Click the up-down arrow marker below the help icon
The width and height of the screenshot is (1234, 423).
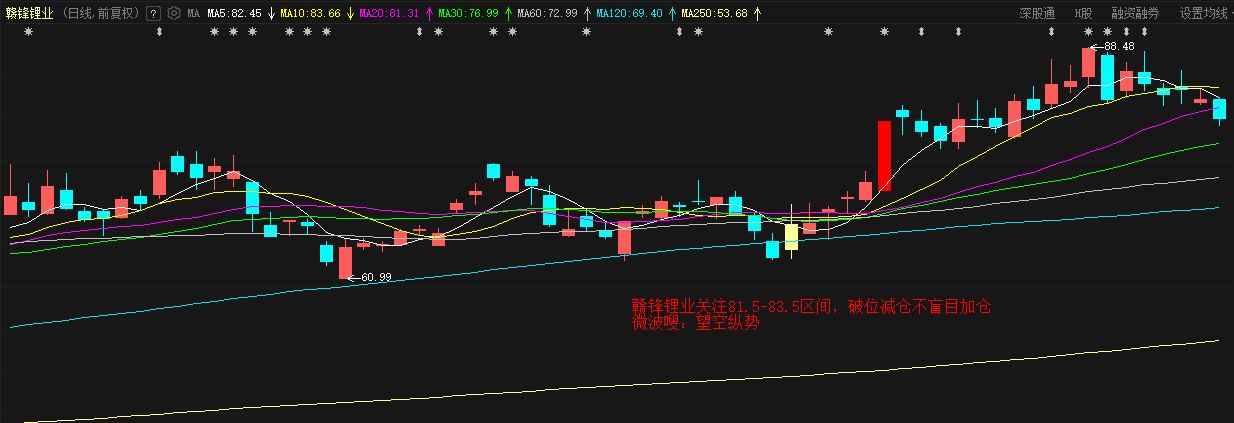159,33
